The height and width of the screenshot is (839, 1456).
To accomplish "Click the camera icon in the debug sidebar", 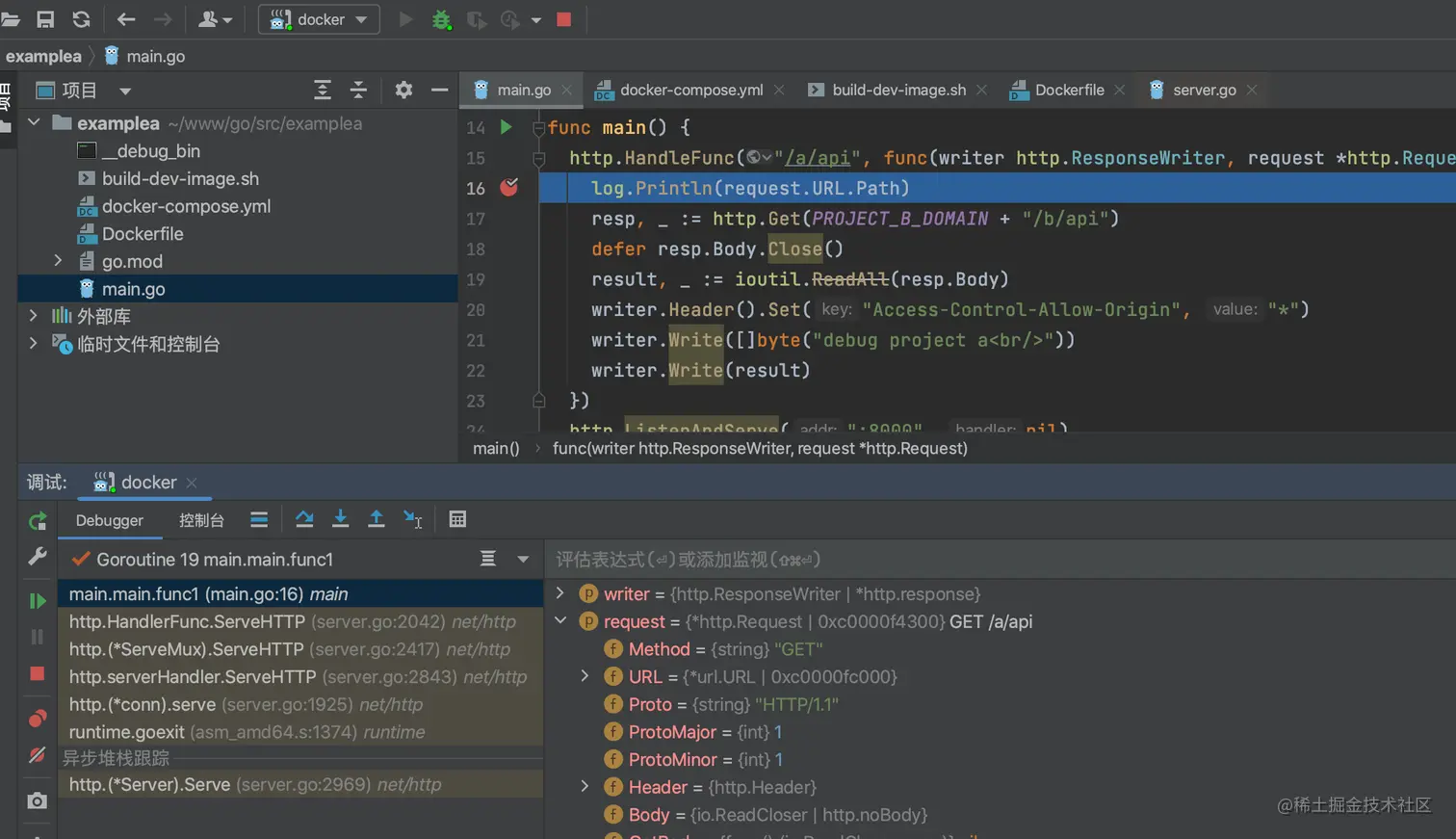I will click(38, 800).
